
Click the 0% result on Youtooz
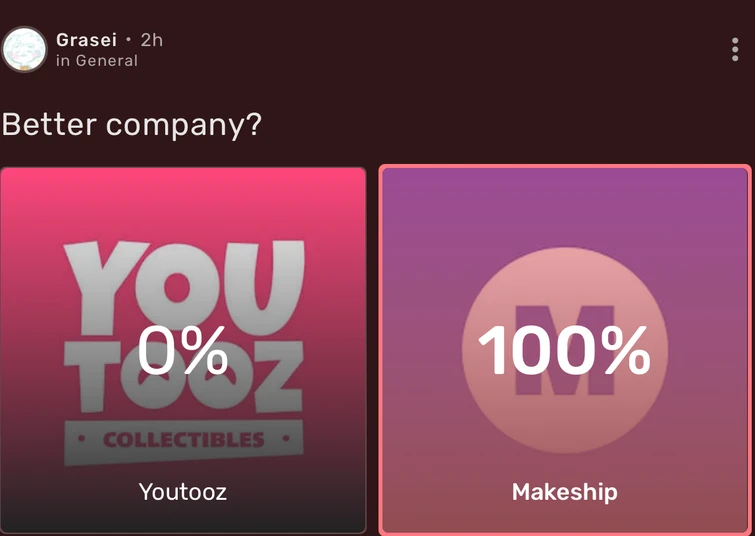click(183, 350)
